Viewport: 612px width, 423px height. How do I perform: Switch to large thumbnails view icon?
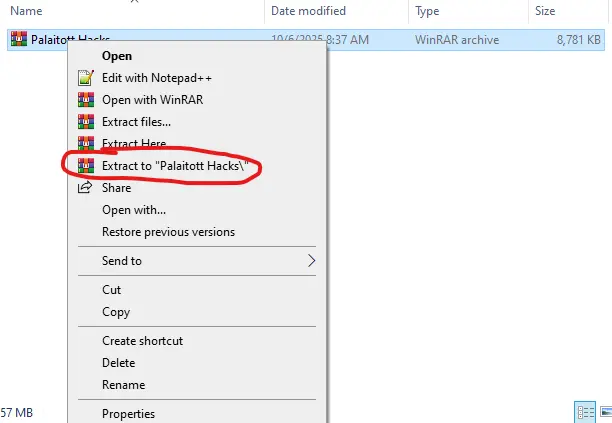tap(606, 412)
